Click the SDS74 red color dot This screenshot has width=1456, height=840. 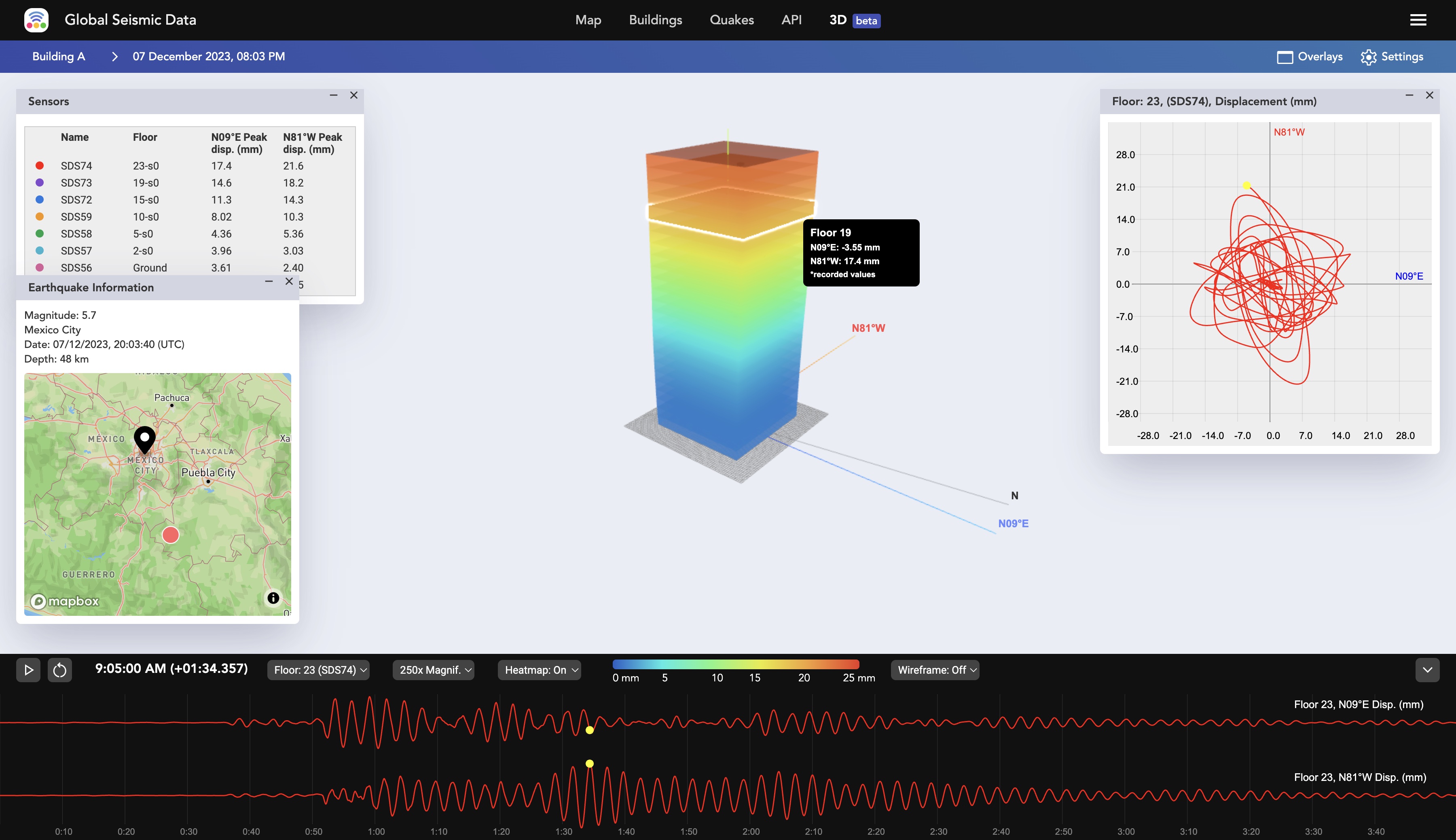click(39, 165)
